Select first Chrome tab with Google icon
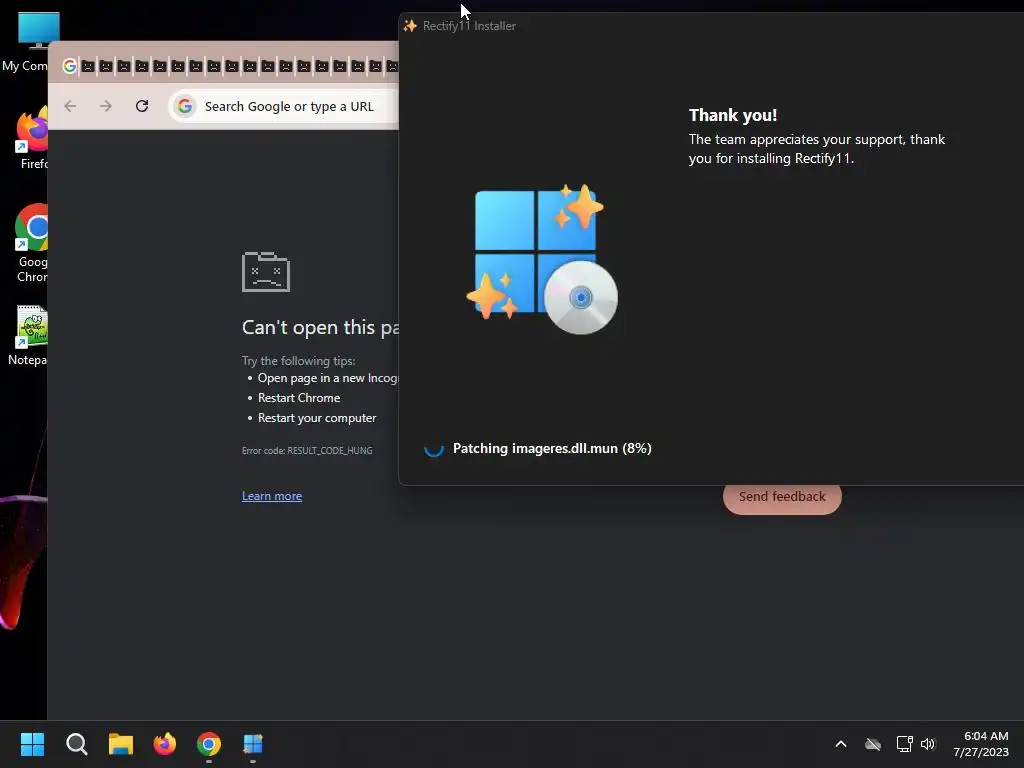Viewport: 1024px width, 768px height. 69,66
